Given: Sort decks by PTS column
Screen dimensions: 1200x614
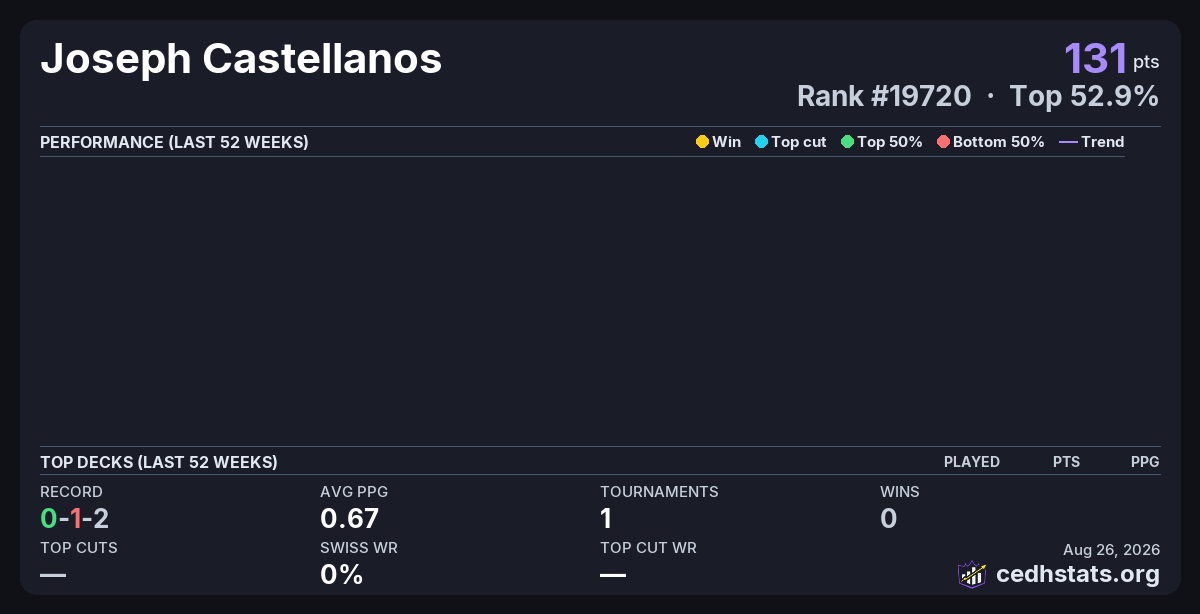Looking at the screenshot, I should [x=1066, y=462].
